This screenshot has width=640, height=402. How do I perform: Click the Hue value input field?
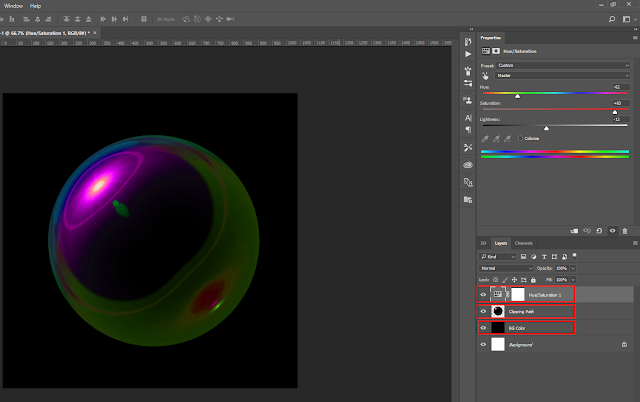tap(621, 87)
